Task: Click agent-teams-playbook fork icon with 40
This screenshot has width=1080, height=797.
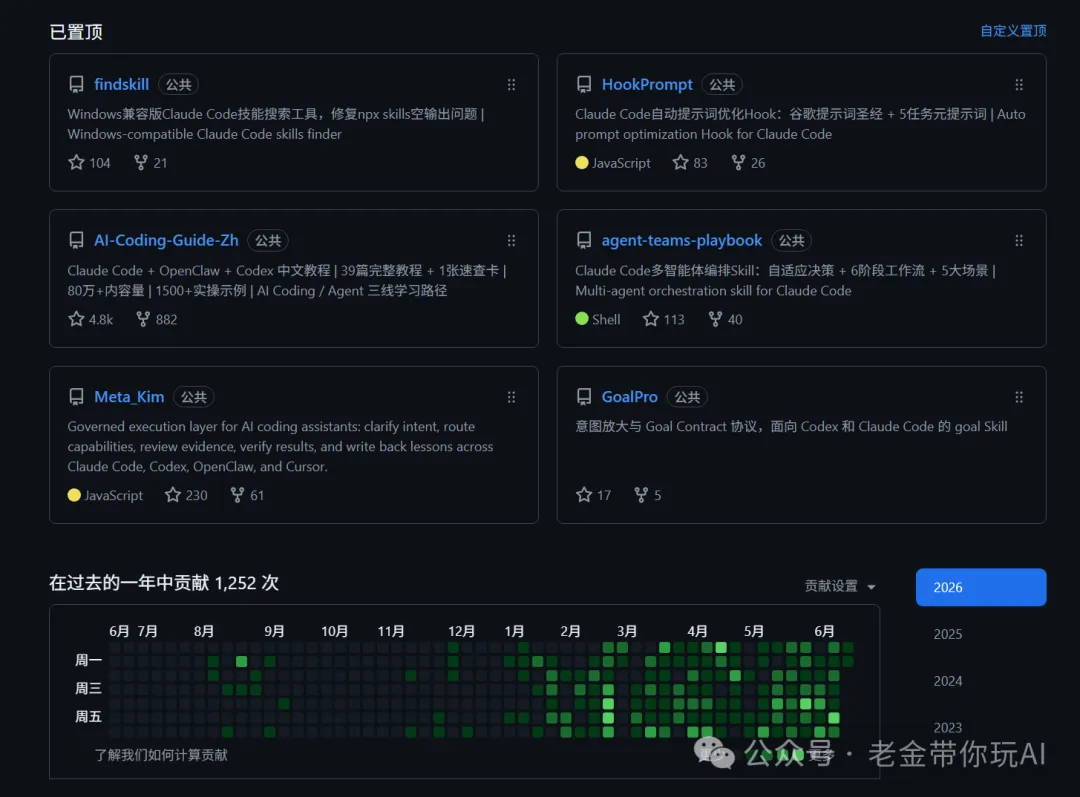Action: 715,319
